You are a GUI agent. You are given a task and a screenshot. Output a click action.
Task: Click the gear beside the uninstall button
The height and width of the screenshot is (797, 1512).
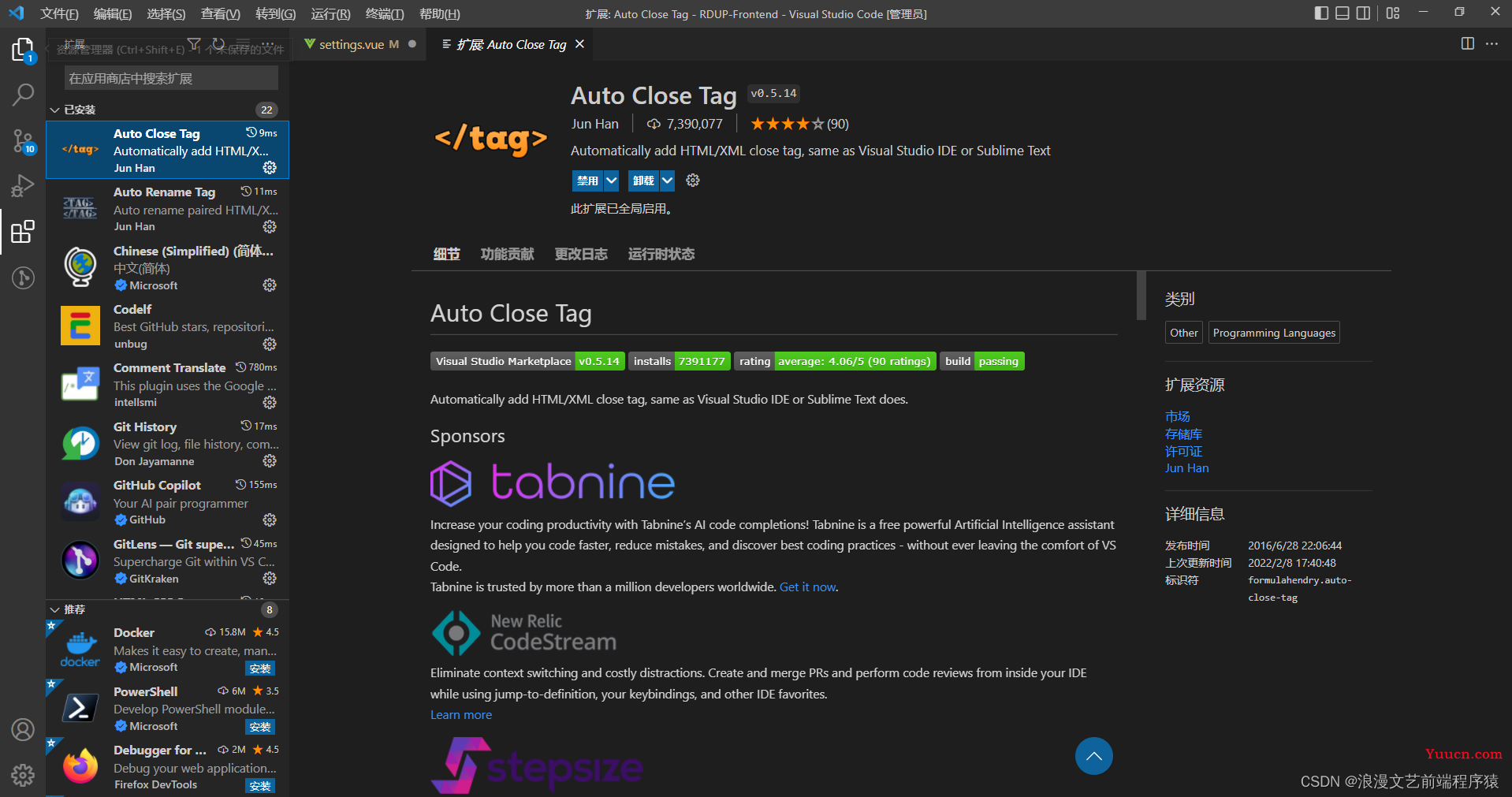[x=693, y=181]
